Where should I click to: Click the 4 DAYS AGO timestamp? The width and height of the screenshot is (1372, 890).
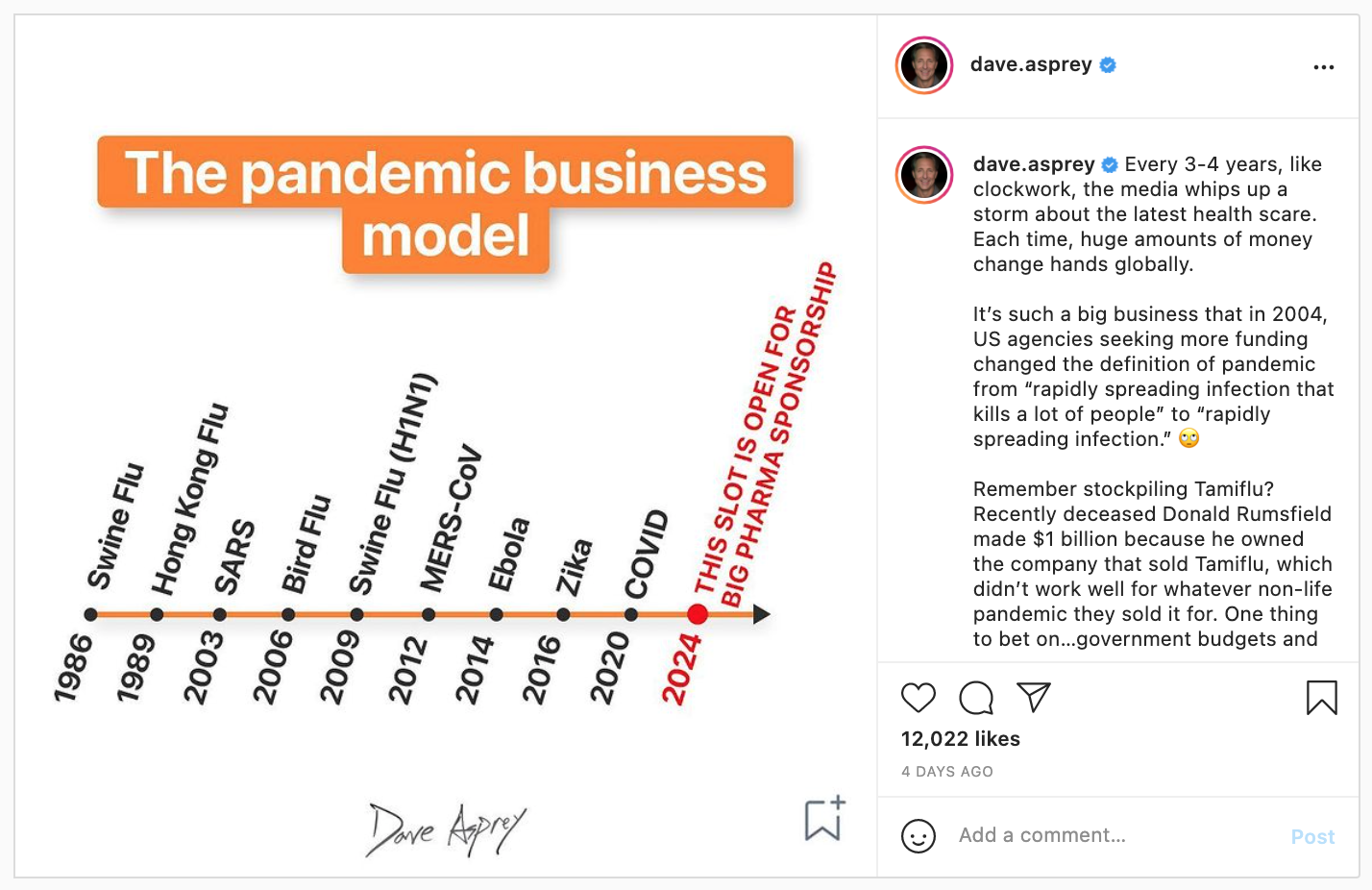point(946,771)
